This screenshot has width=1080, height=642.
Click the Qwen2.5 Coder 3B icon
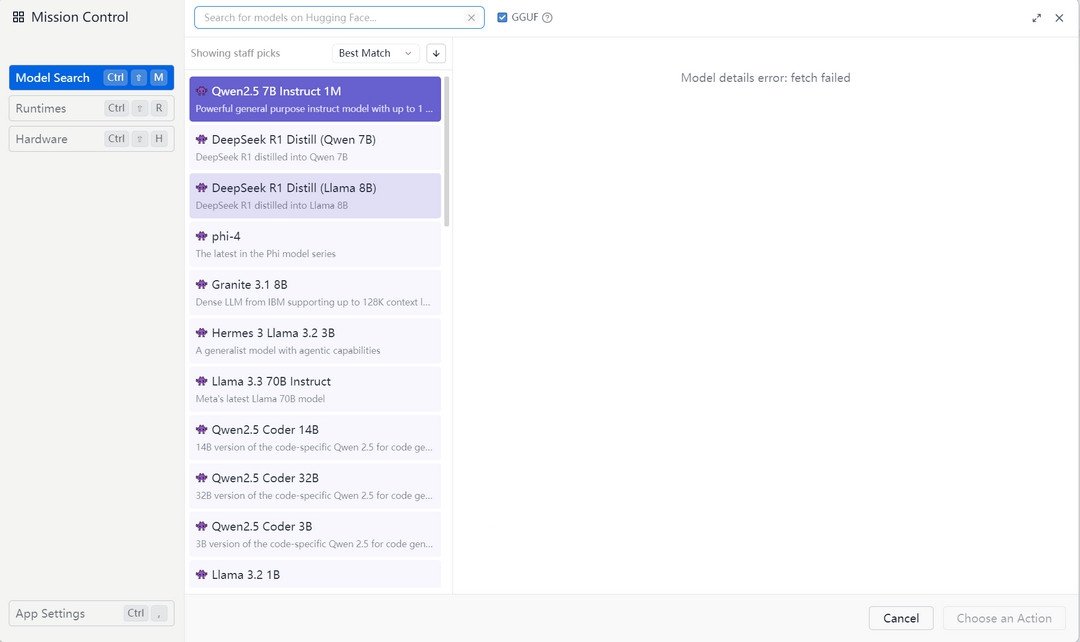(x=201, y=526)
